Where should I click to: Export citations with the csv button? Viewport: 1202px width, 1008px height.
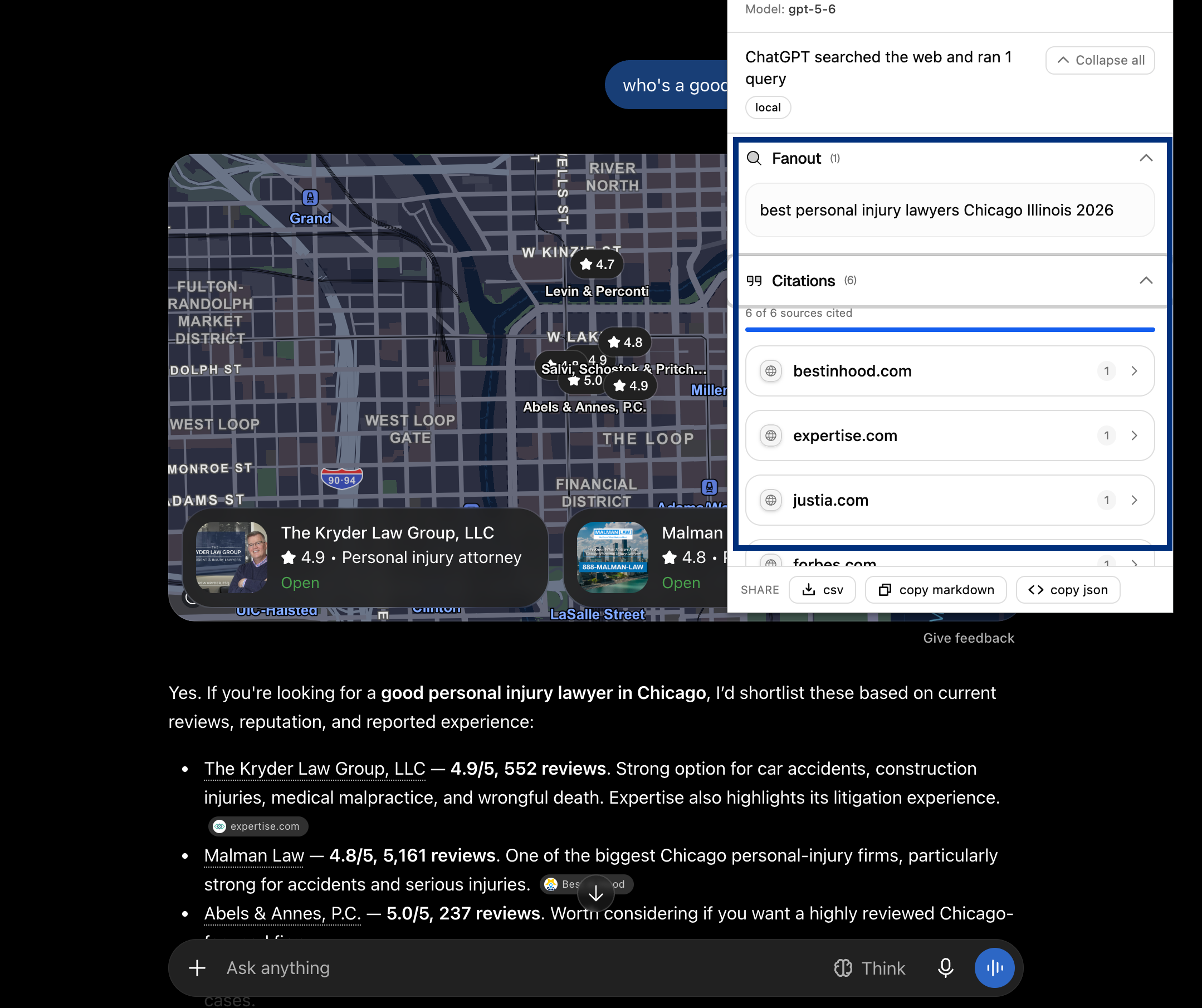point(823,590)
